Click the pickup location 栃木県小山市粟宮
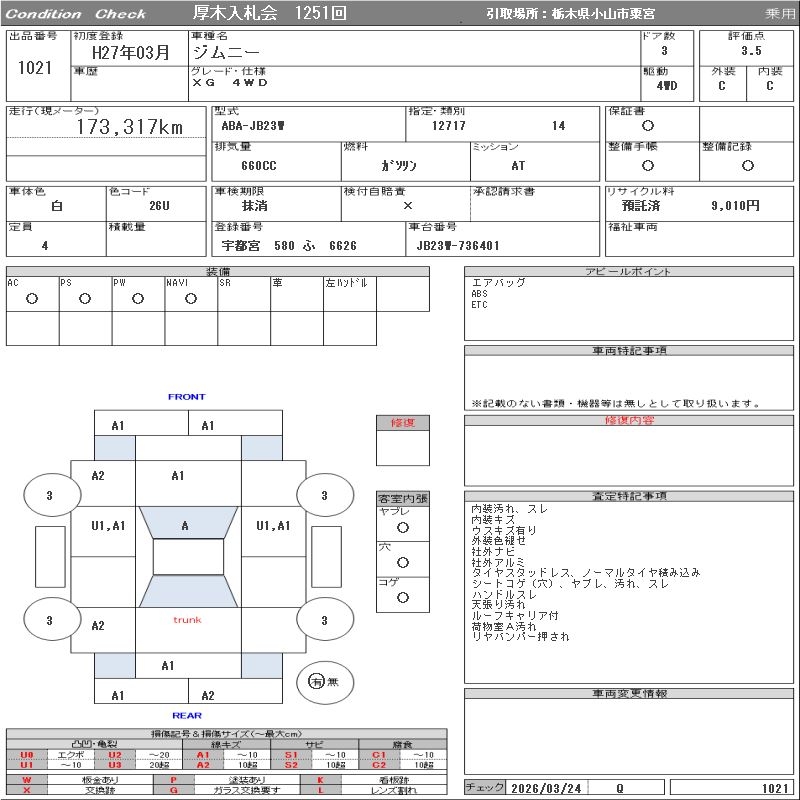 [604, 14]
